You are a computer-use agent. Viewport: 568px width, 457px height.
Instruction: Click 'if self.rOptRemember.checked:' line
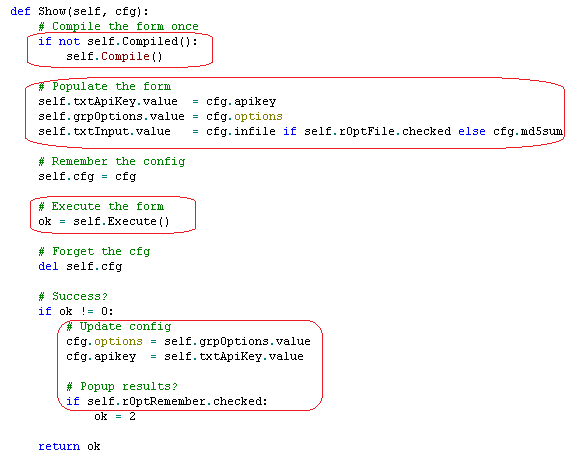[x=167, y=402]
